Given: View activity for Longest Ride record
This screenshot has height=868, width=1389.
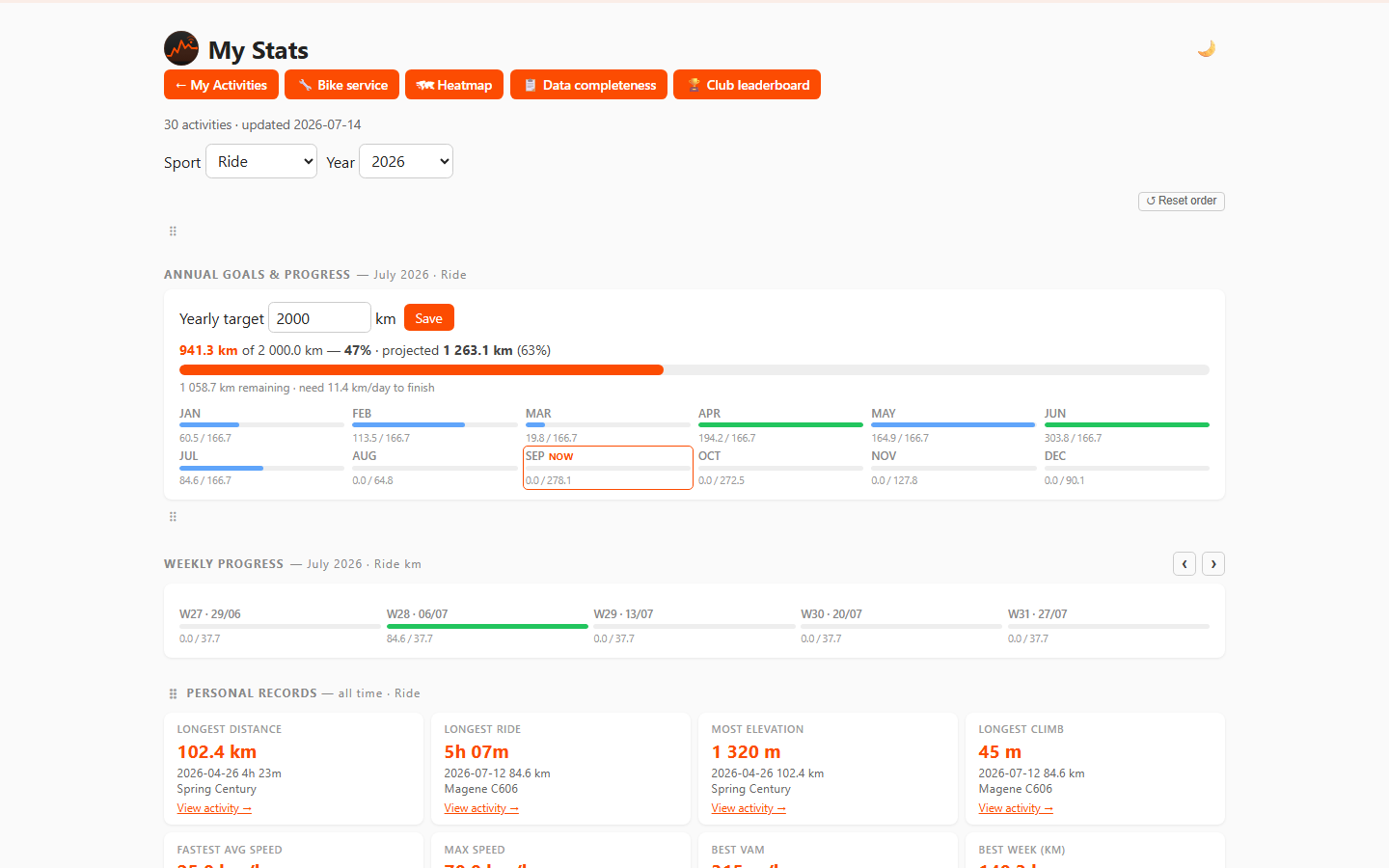Looking at the screenshot, I should 481,808.
